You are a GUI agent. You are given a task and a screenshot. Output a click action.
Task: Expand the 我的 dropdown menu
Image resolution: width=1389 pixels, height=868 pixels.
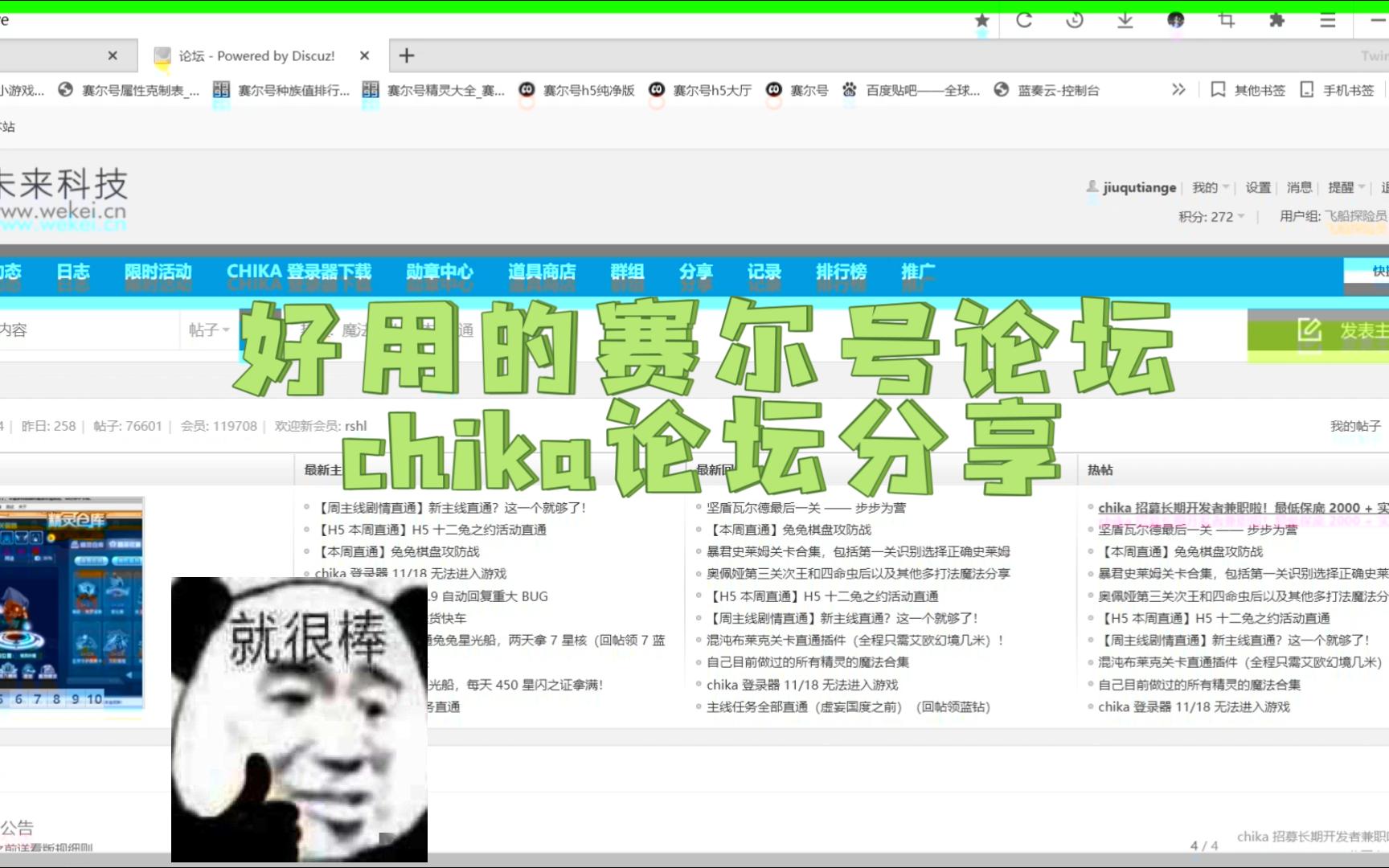click(1211, 187)
